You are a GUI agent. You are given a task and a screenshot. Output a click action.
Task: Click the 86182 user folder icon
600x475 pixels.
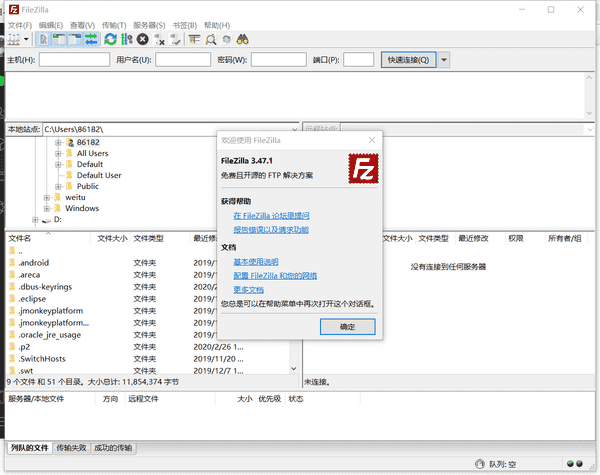70,142
